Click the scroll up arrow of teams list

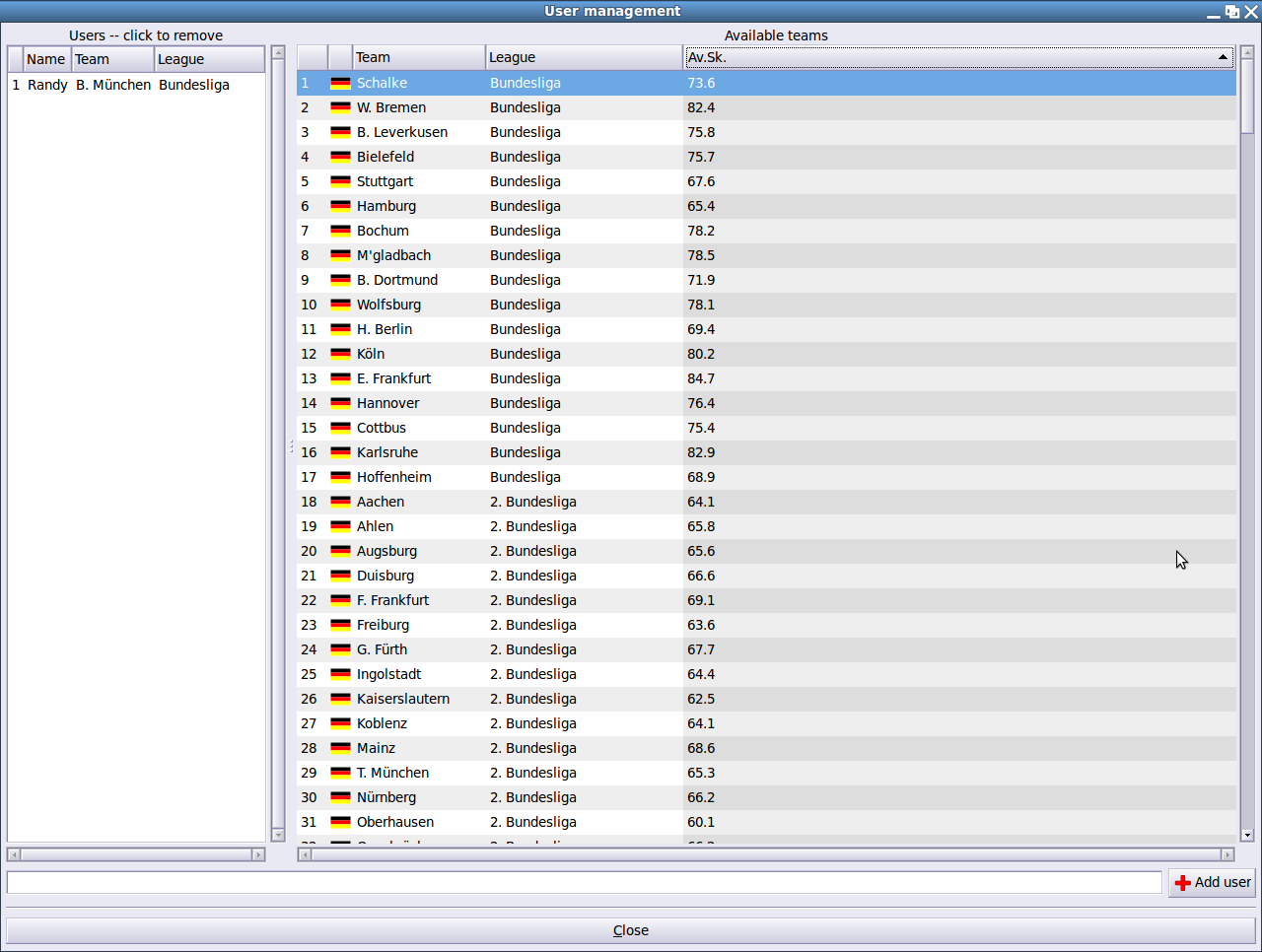click(x=1247, y=52)
